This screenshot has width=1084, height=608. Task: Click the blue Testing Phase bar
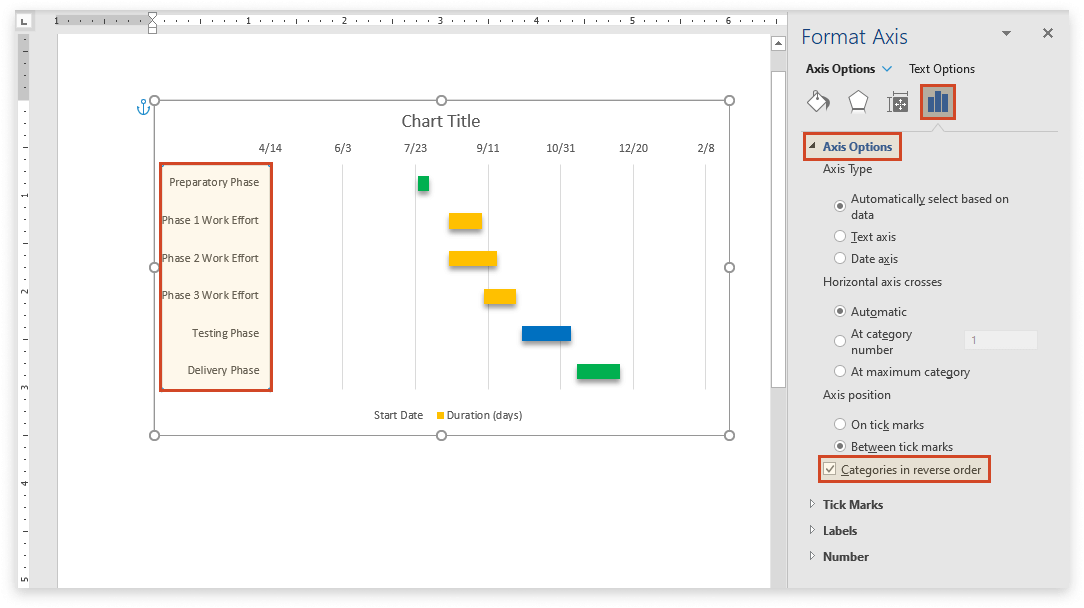click(x=546, y=334)
